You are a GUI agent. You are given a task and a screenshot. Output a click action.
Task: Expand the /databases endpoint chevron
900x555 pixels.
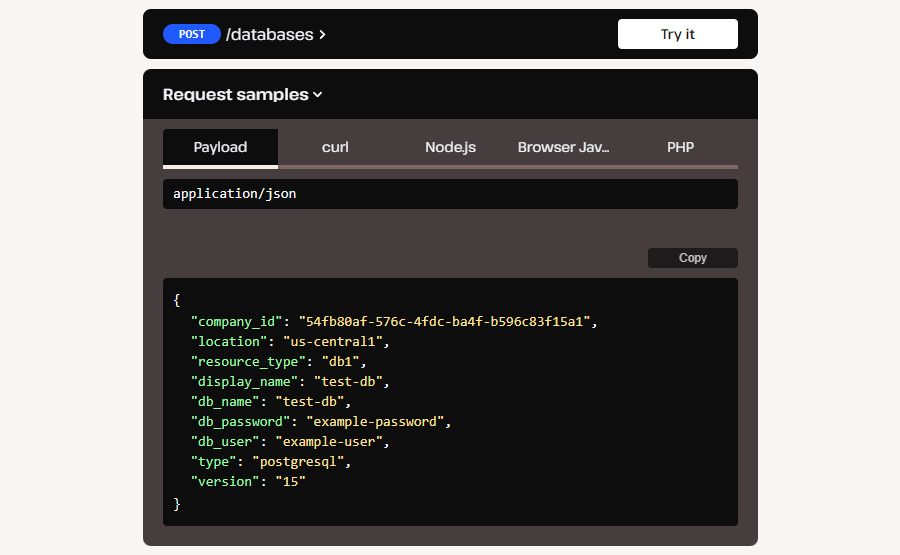(x=322, y=35)
